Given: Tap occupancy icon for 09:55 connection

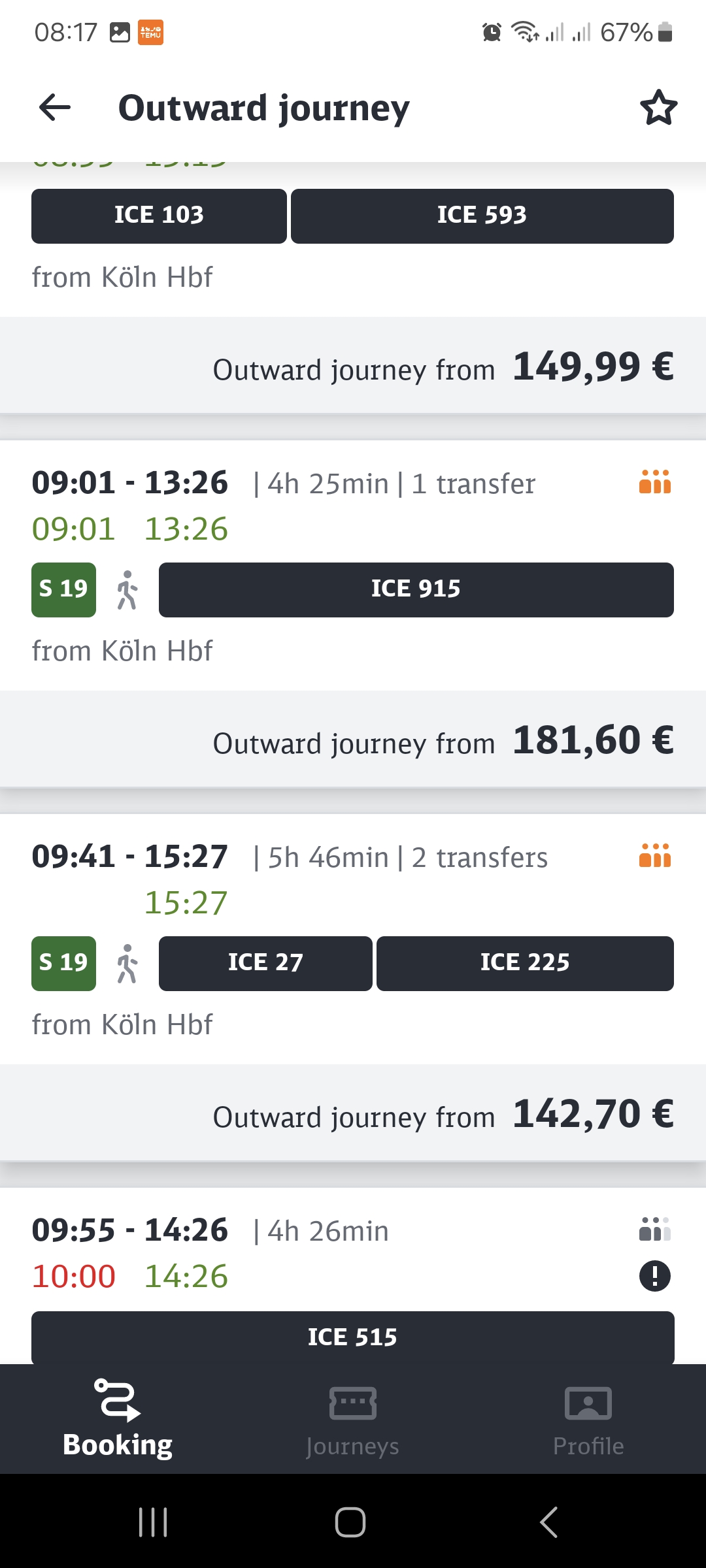Looking at the screenshot, I should click(655, 1229).
